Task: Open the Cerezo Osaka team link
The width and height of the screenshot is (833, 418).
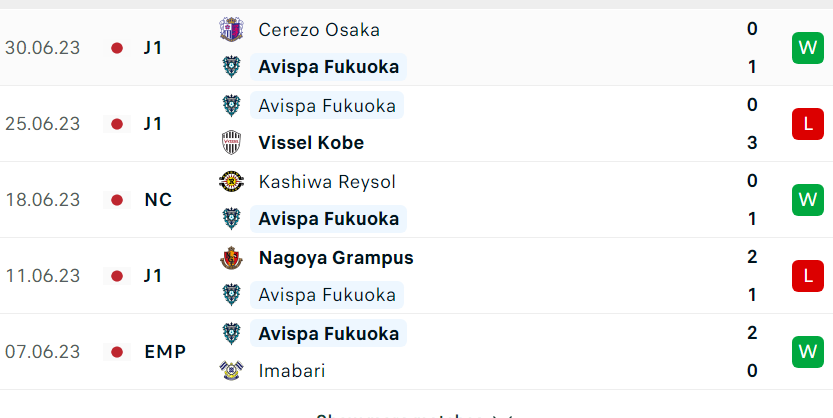Action: tap(319, 30)
